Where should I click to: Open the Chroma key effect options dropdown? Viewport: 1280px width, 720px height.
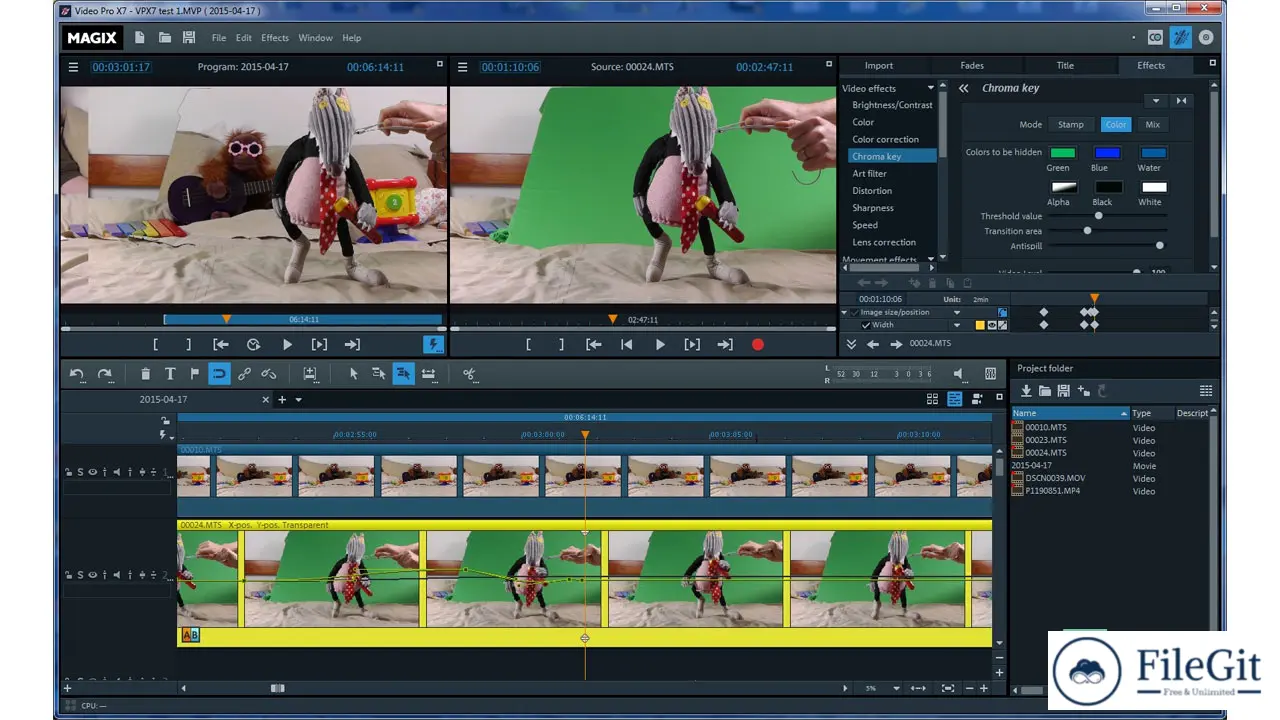pyautogui.click(x=1156, y=101)
